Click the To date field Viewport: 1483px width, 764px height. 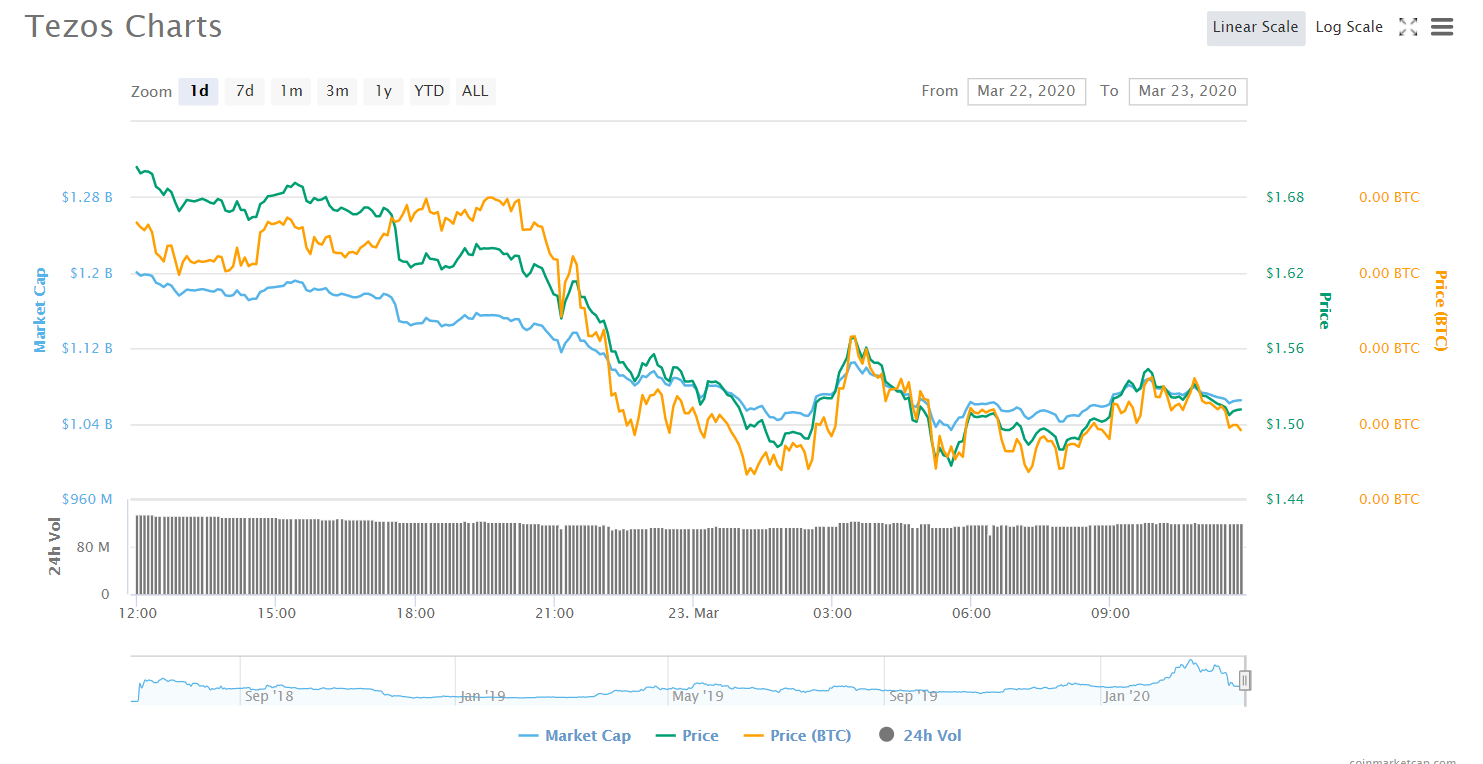tap(1187, 91)
